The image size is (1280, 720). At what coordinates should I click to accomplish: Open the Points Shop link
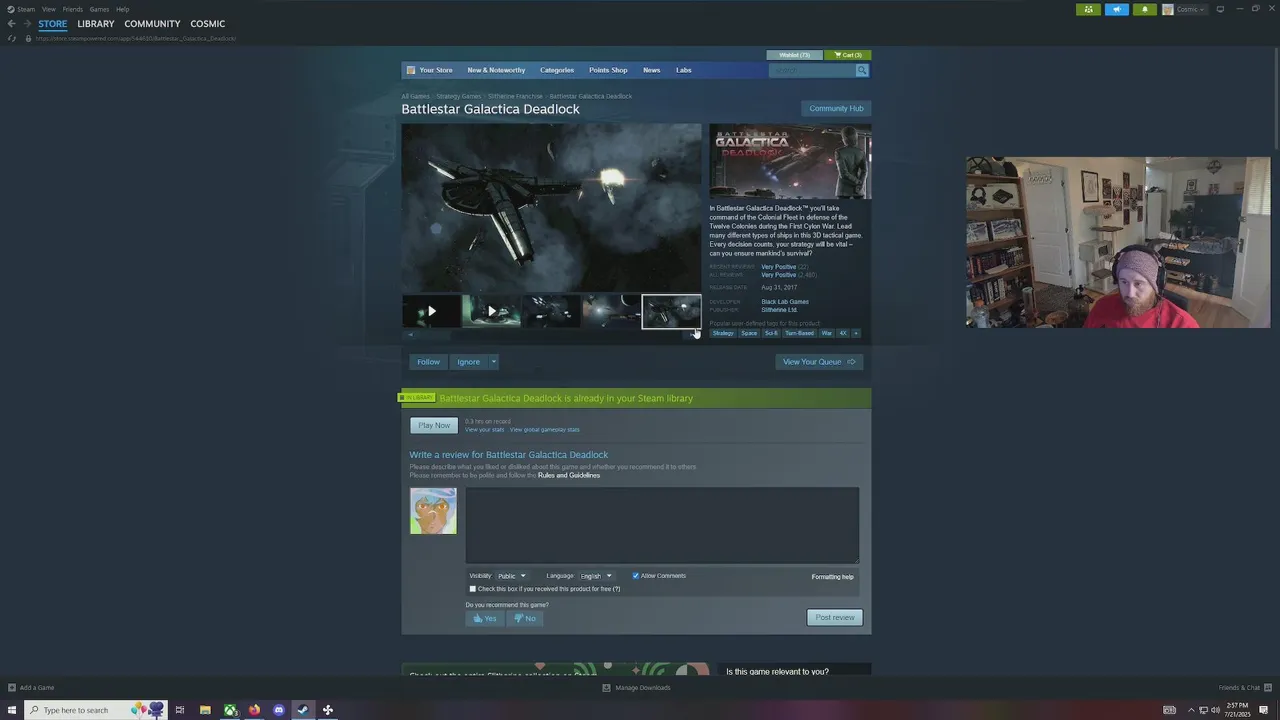(608, 70)
